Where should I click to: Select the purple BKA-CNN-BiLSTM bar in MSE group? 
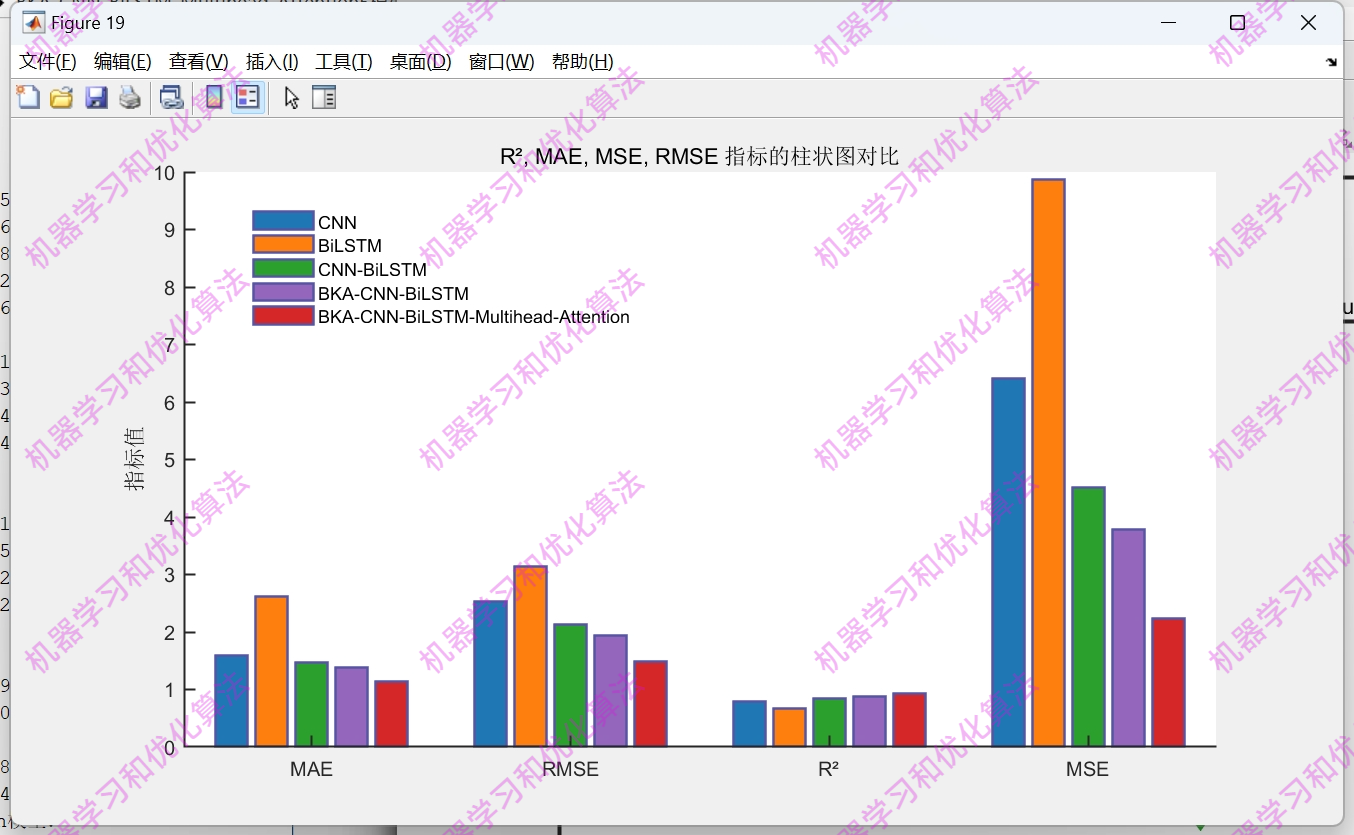tap(1128, 638)
